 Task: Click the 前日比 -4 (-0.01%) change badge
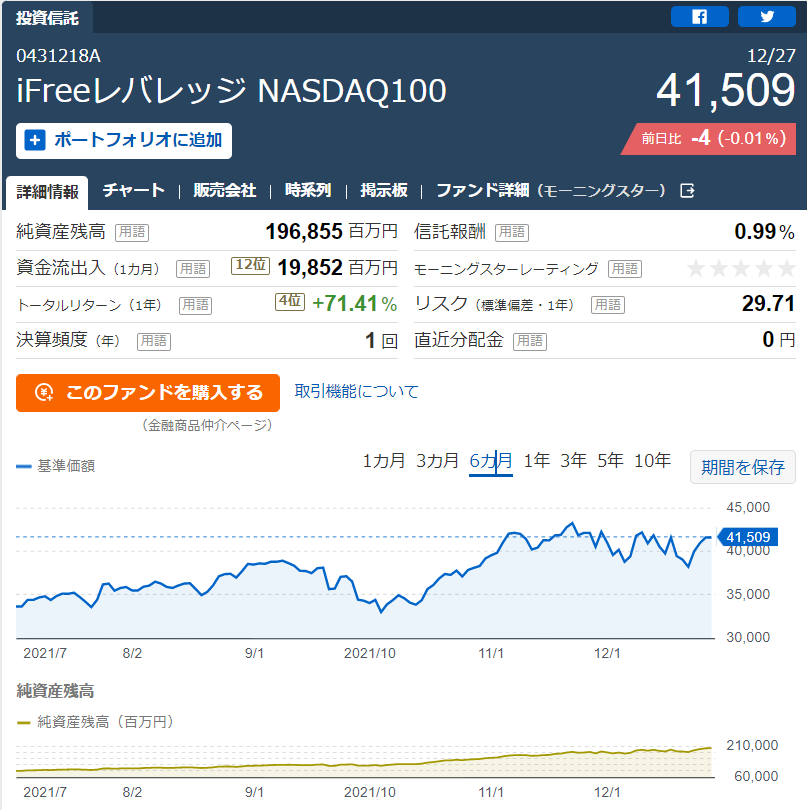[709, 138]
